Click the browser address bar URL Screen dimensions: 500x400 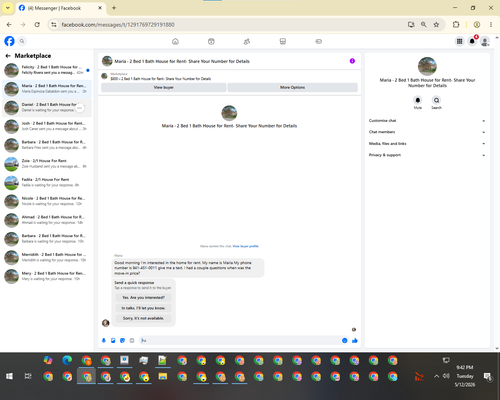[x=118, y=25]
